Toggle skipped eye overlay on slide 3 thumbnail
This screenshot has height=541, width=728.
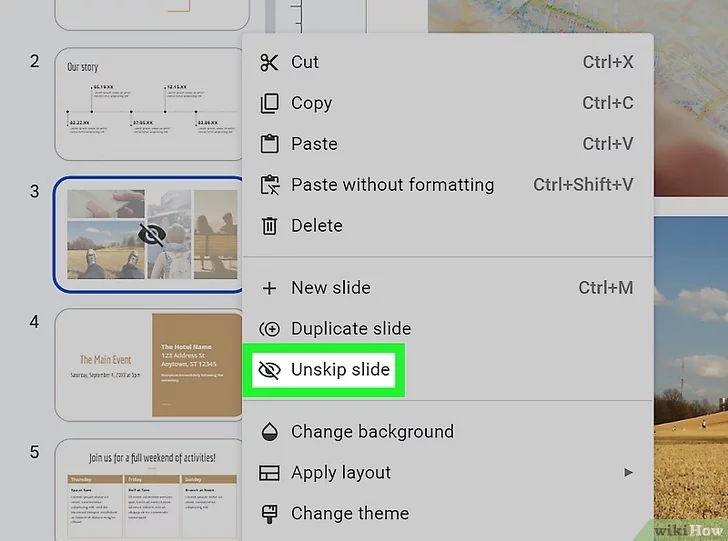[x=152, y=235]
